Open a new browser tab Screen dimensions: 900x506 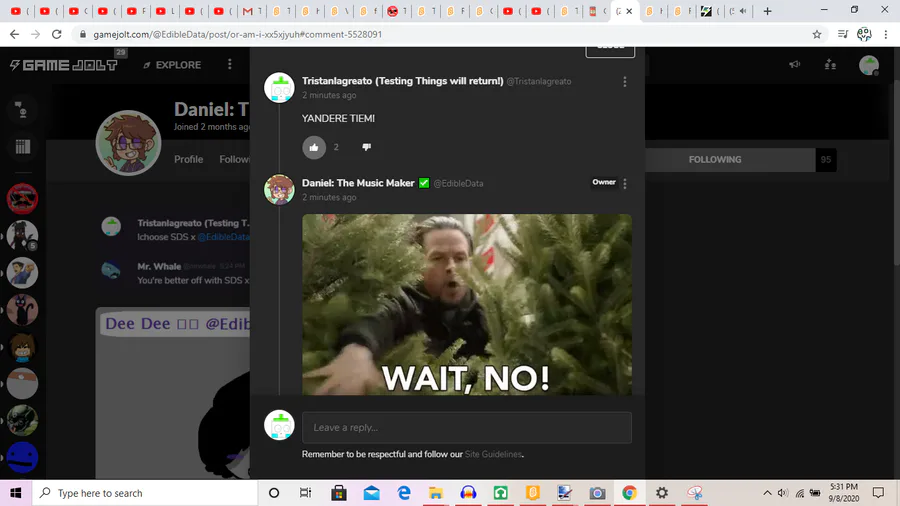[x=767, y=11]
